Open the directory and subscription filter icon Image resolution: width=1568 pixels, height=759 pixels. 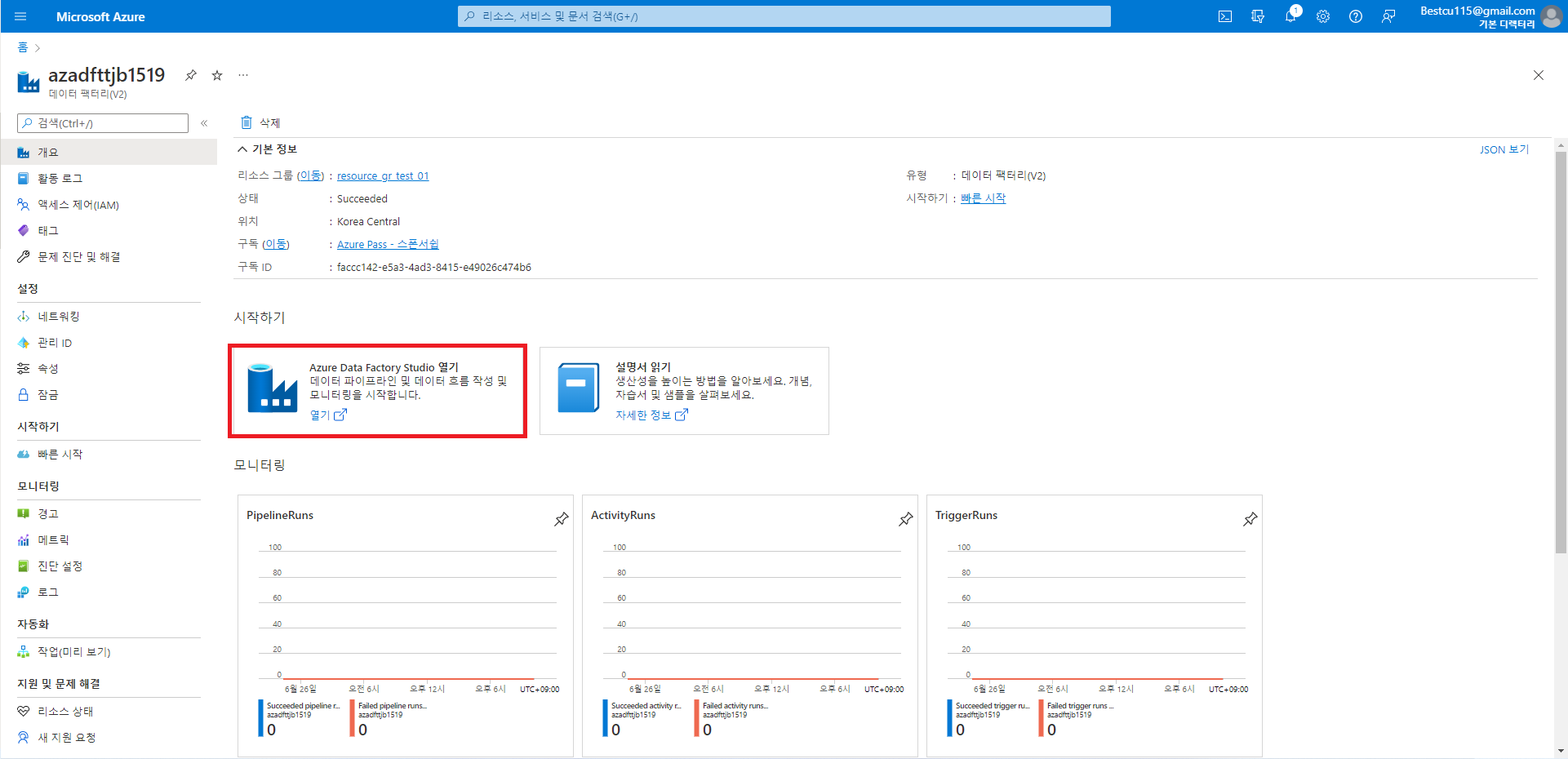[1258, 16]
